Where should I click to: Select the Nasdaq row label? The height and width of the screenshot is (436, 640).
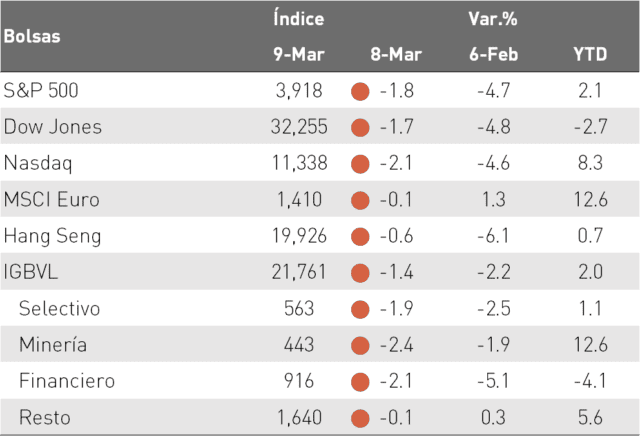point(38,163)
